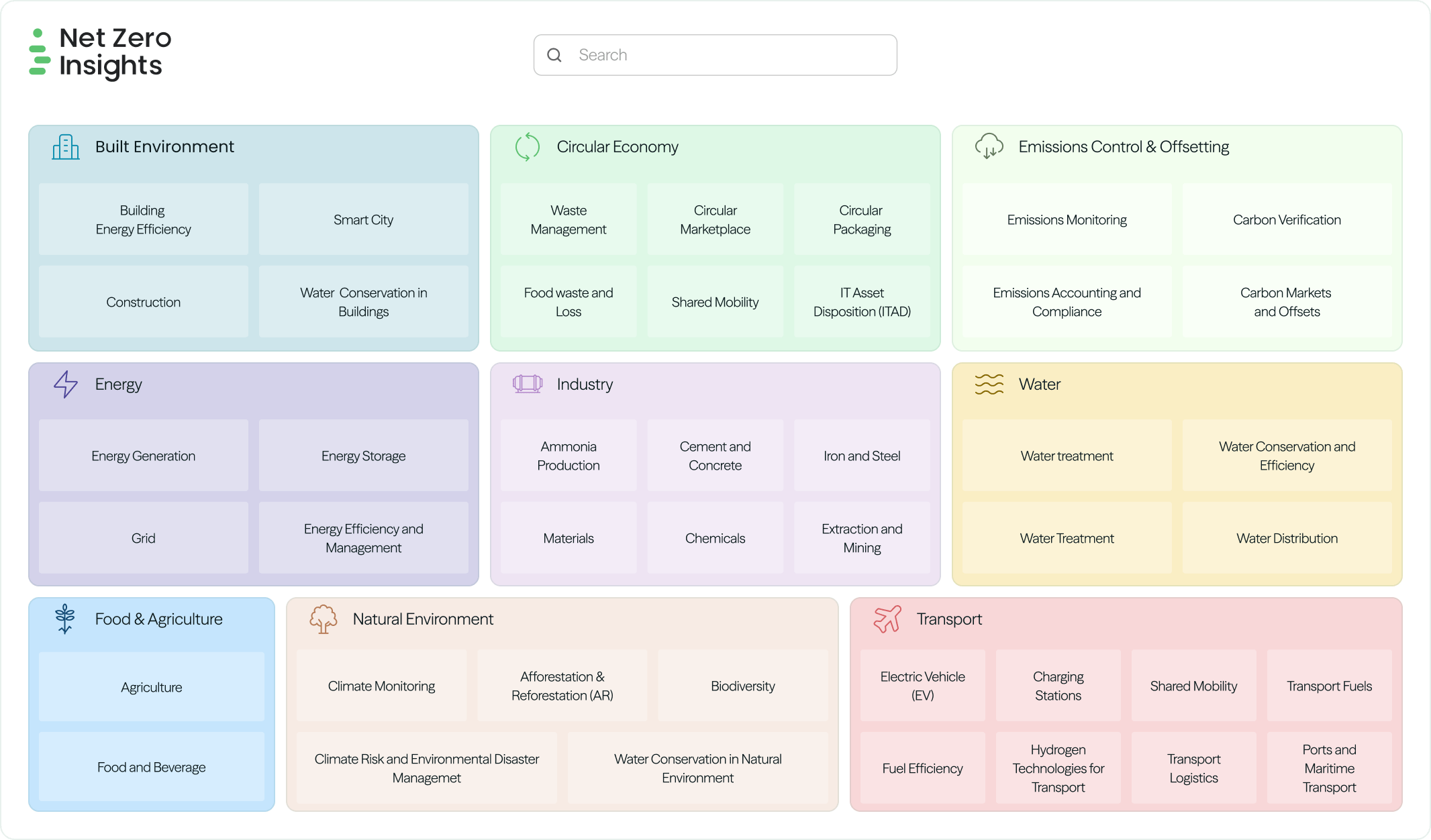
Task: Click the Built Environment buildings icon
Action: pyautogui.click(x=66, y=147)
